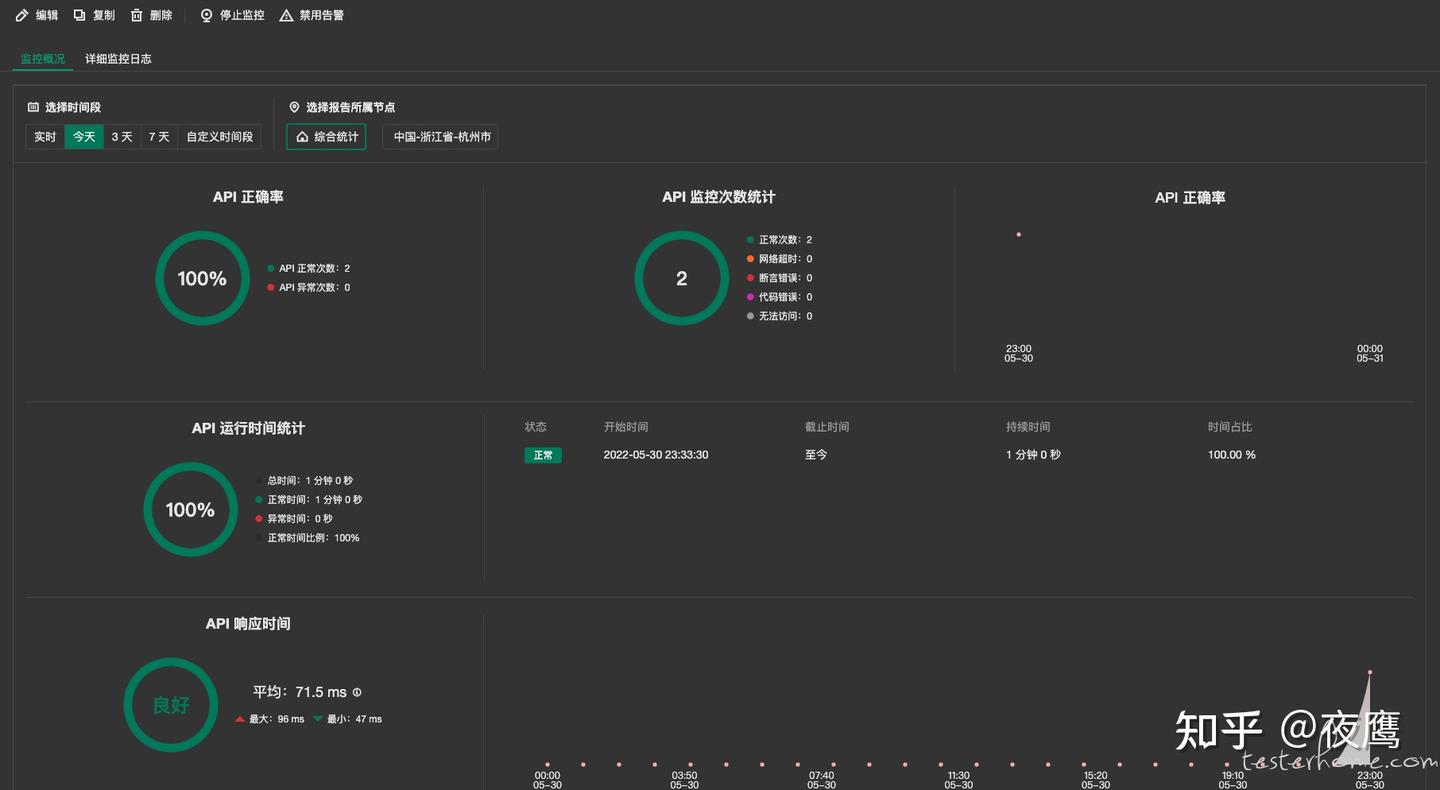Image resolution: width=1440 pixels, height=790 pixels.
Task: Click 持续时间 column header
Action: pos(1028,427)
